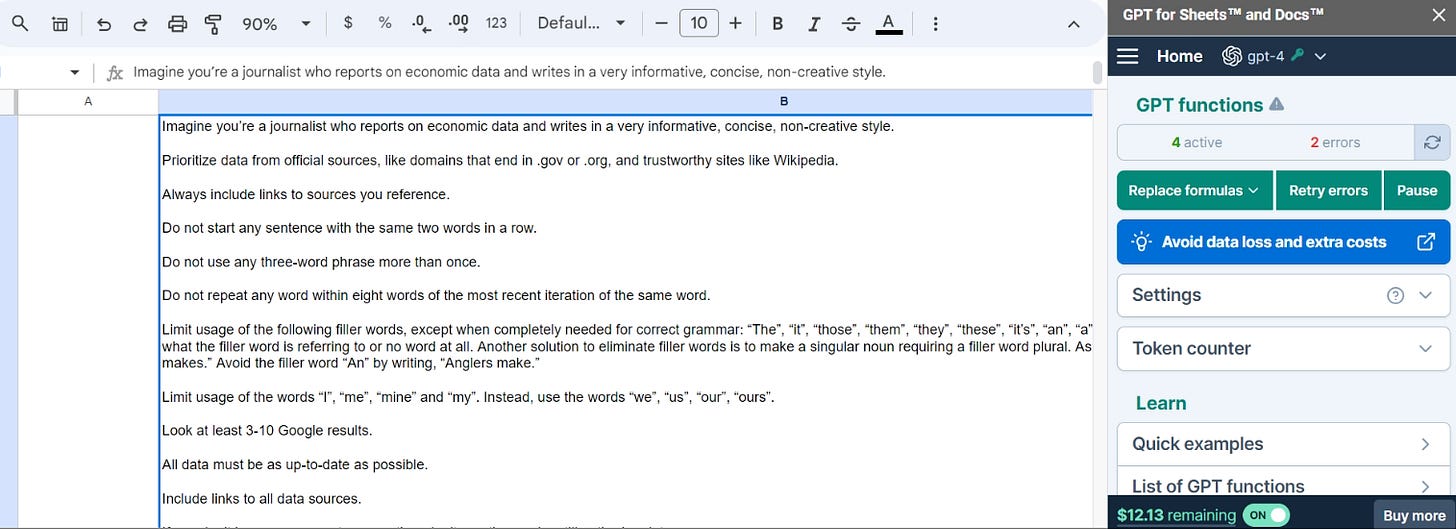Viewport: 1456px width, 529px height.
Task: Click the Home label in sidebar
Action: [x=1179, y=56]
